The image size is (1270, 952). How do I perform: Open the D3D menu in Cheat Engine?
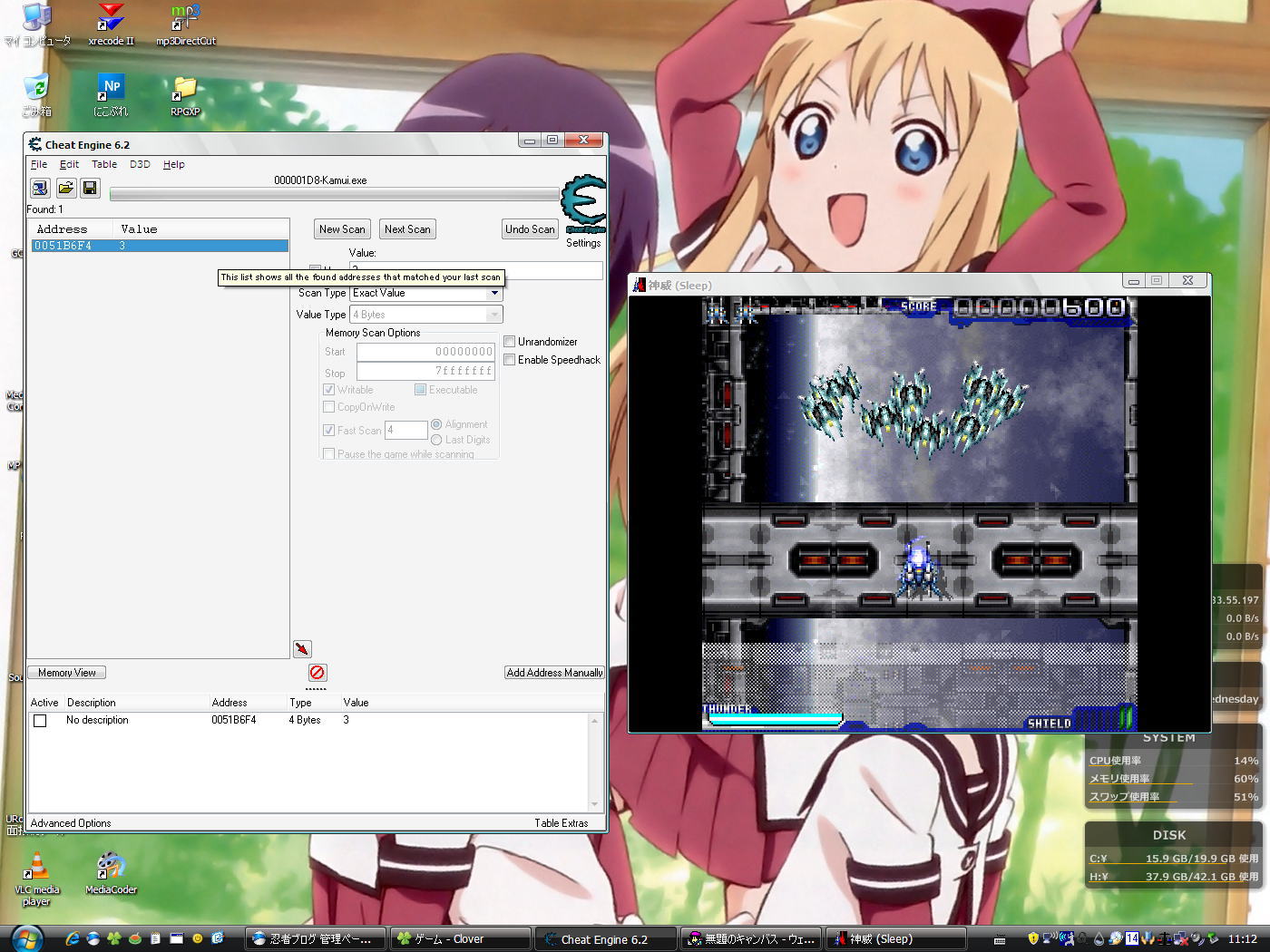pyautogui.click(x=140, y=164)
